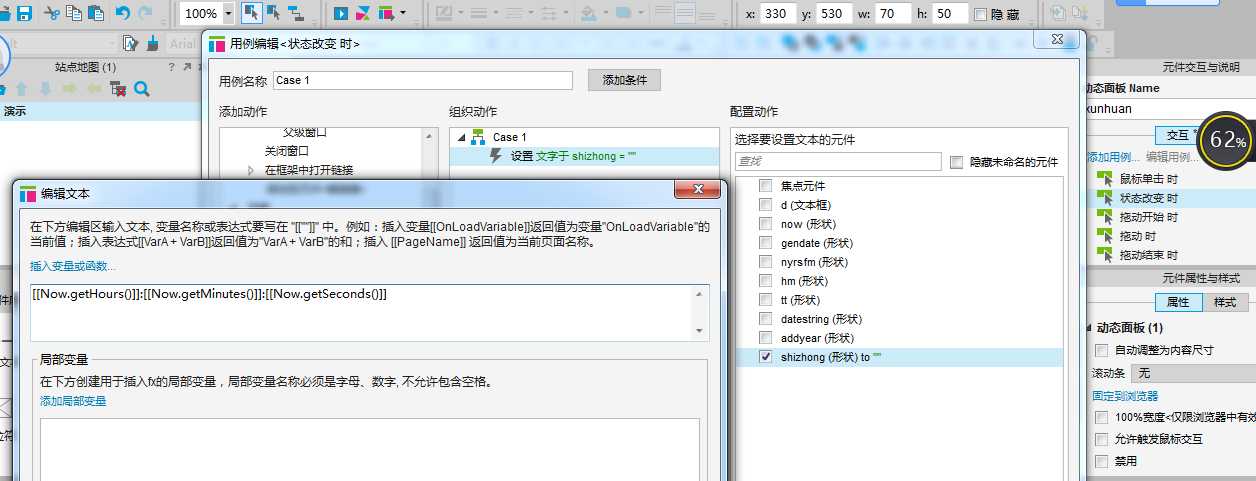The image size is (1256, 481).
Task: Click the AxShare publish icon
Action: pos(364,14)
